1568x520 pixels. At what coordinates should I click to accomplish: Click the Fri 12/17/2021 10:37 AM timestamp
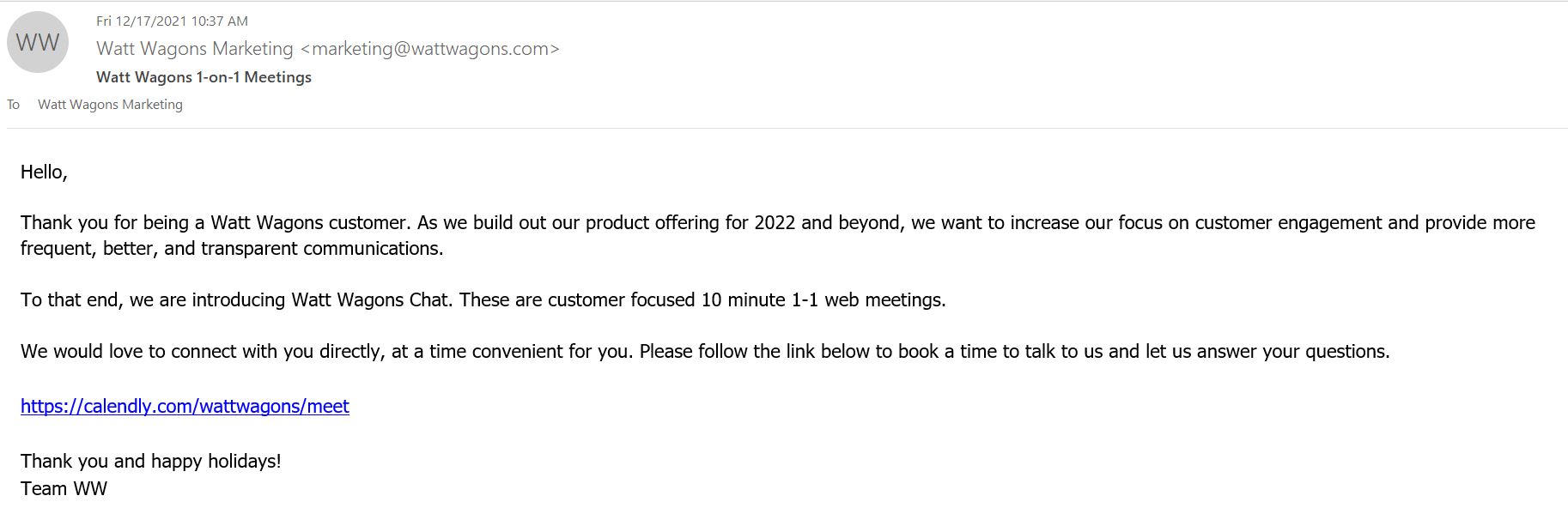pyautogui.click(x=172, y=21)
